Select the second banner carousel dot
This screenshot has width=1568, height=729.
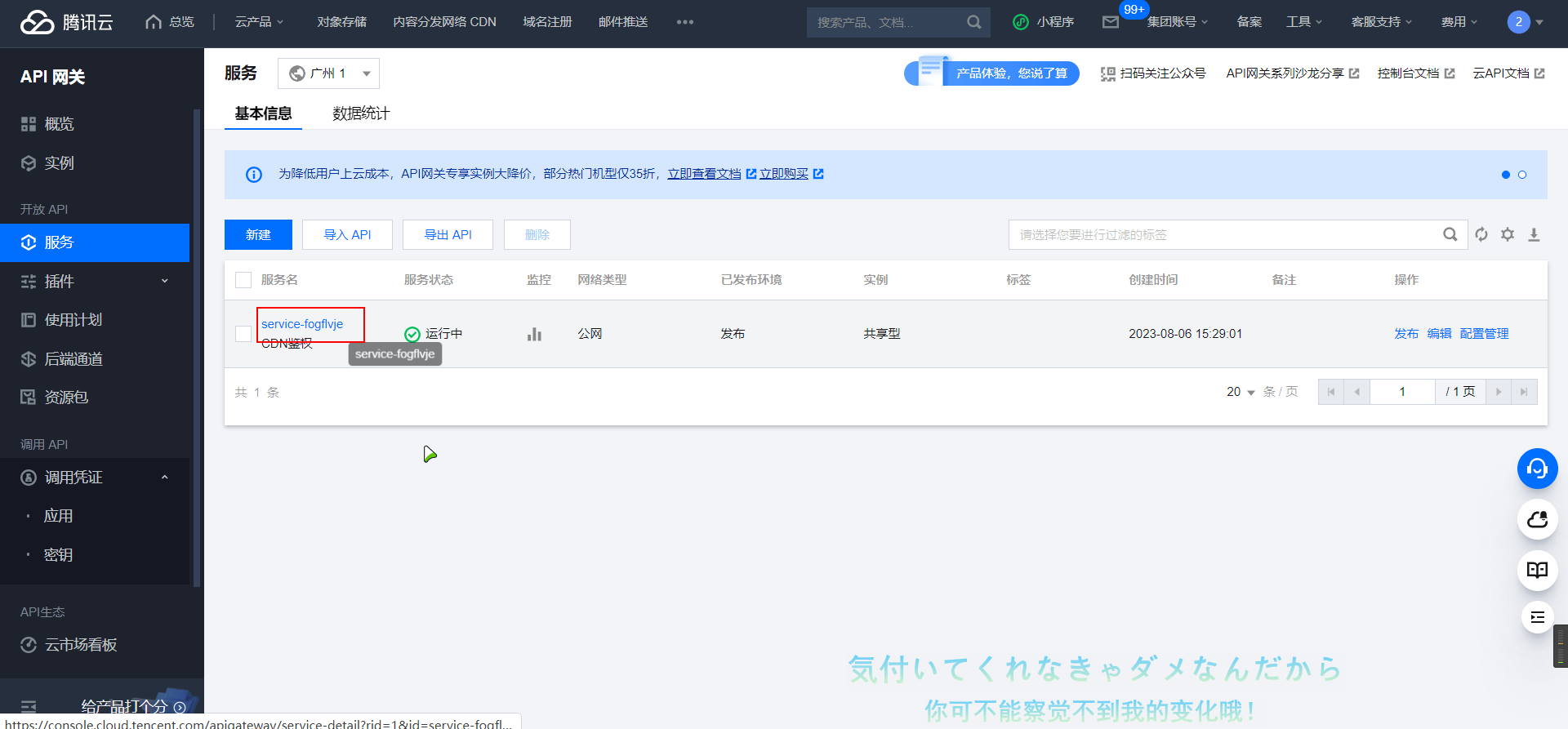pyautogui.click(x=1521, y=175)
